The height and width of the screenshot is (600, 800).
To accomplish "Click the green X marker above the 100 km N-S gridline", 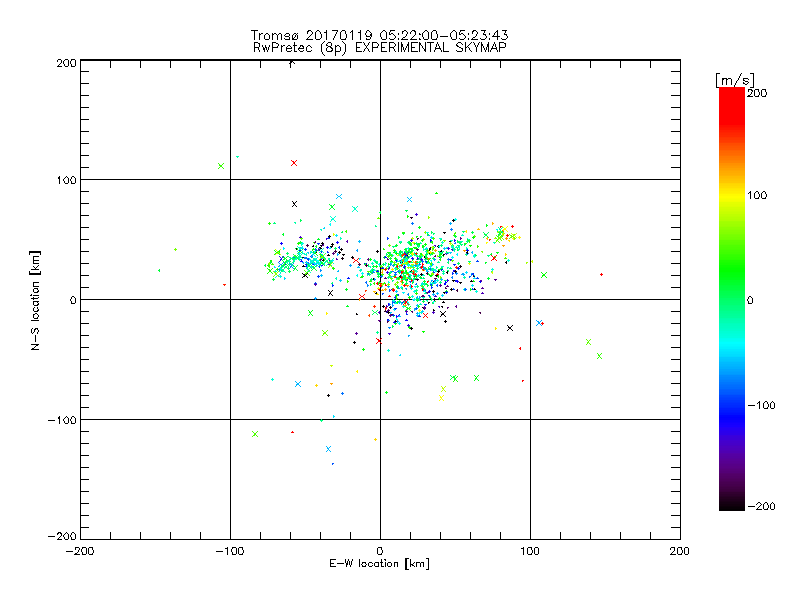I will [x=221, y=166].
